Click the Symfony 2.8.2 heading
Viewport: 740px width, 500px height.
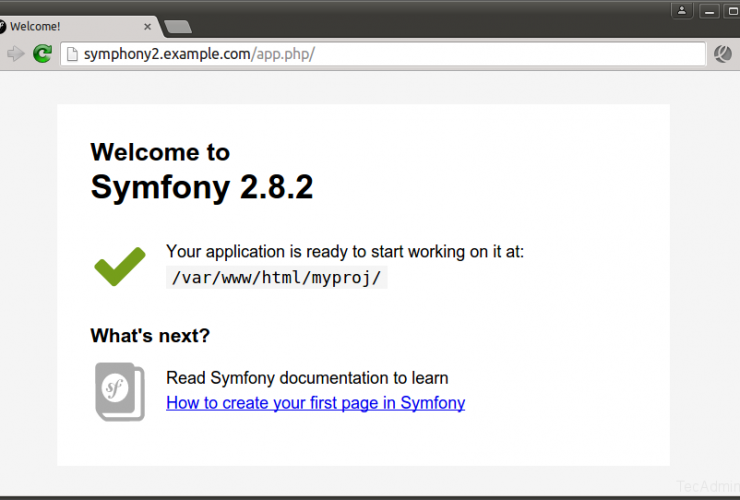pos(202,187)
